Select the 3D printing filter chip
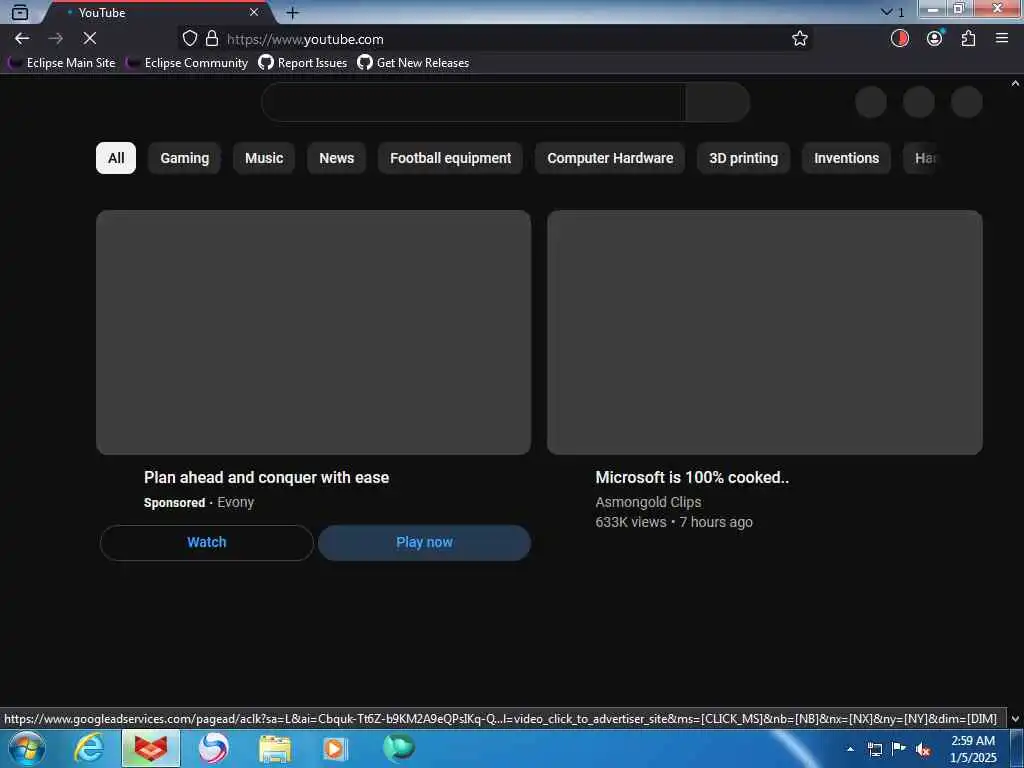The image size is (1024, 768). click(x=743, y=158)
